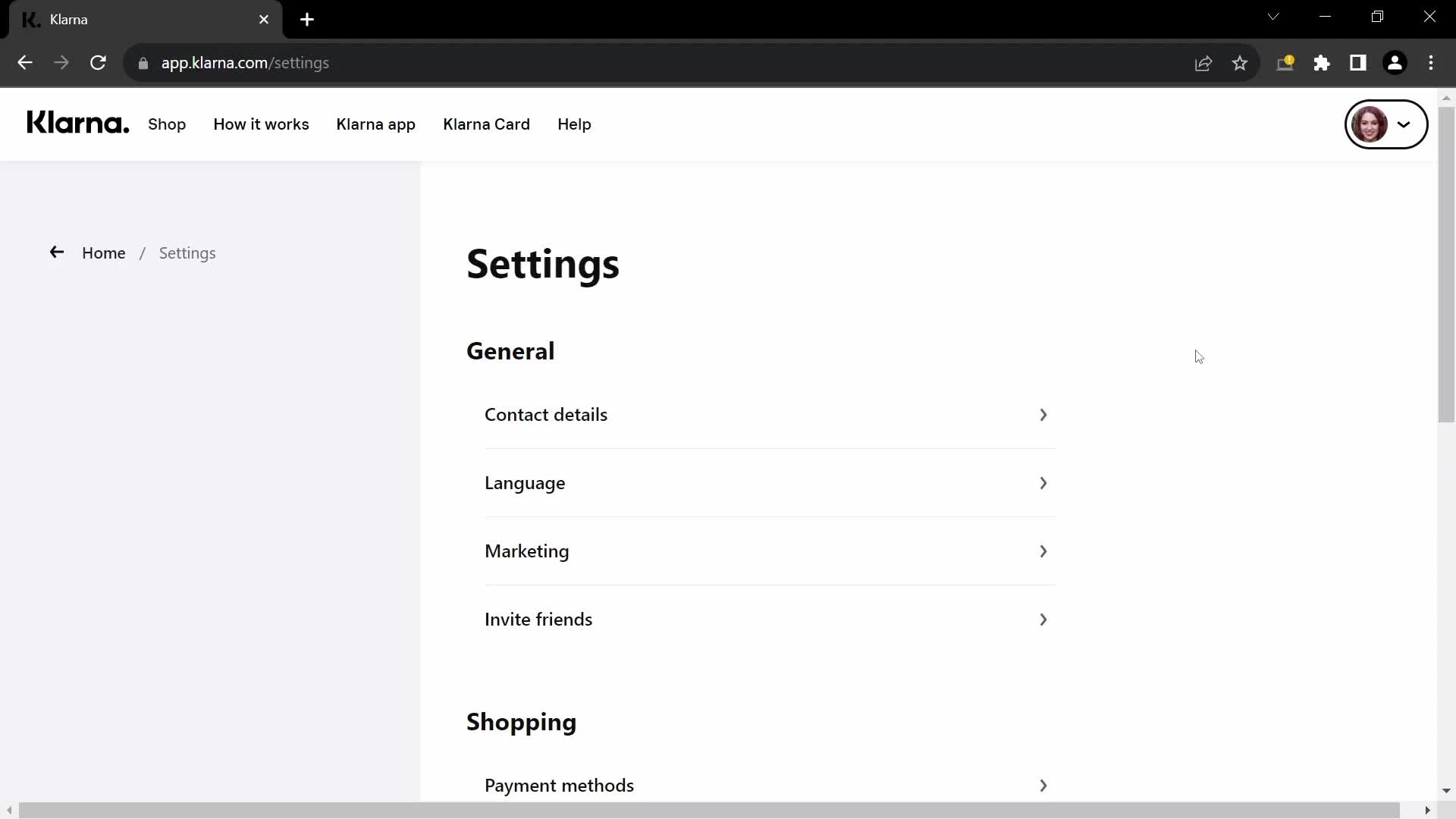Image resolution: width=1456 pixels, height=819 pixels.
Task: Open Chrome profile icon
Action: (x=1395, y=63)
